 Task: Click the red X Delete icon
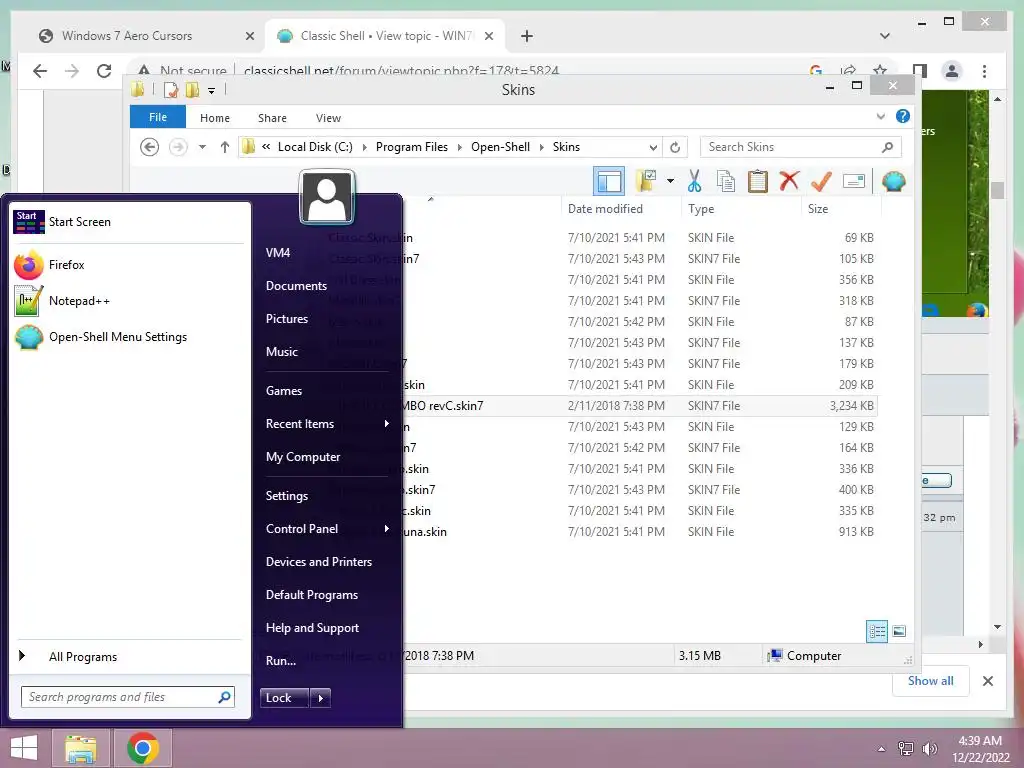[789, 180]
